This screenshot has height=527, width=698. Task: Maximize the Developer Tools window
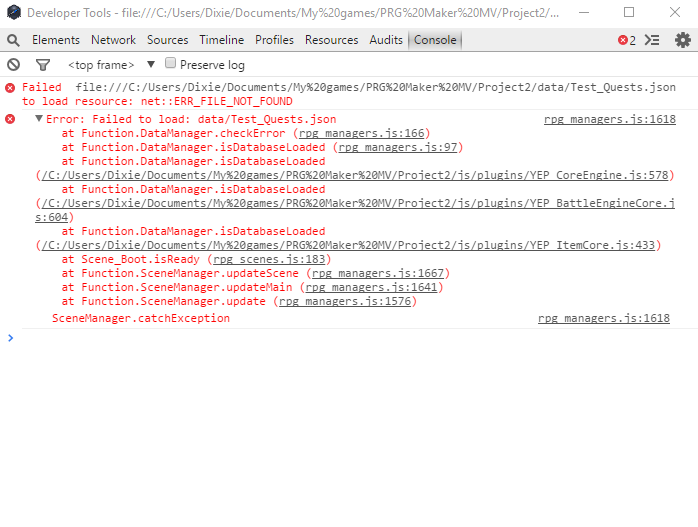[x=629, y=12]
